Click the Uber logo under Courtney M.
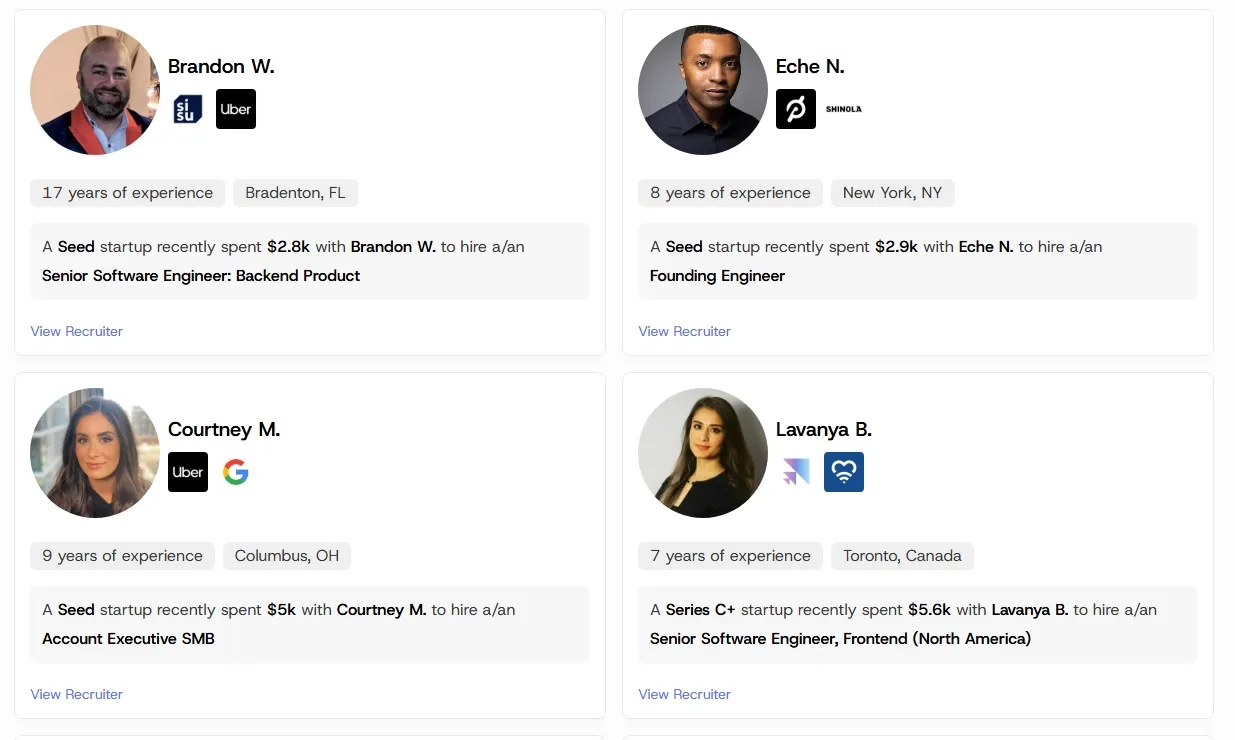Viewport: 1235px width, 740px height. (188, 472)
